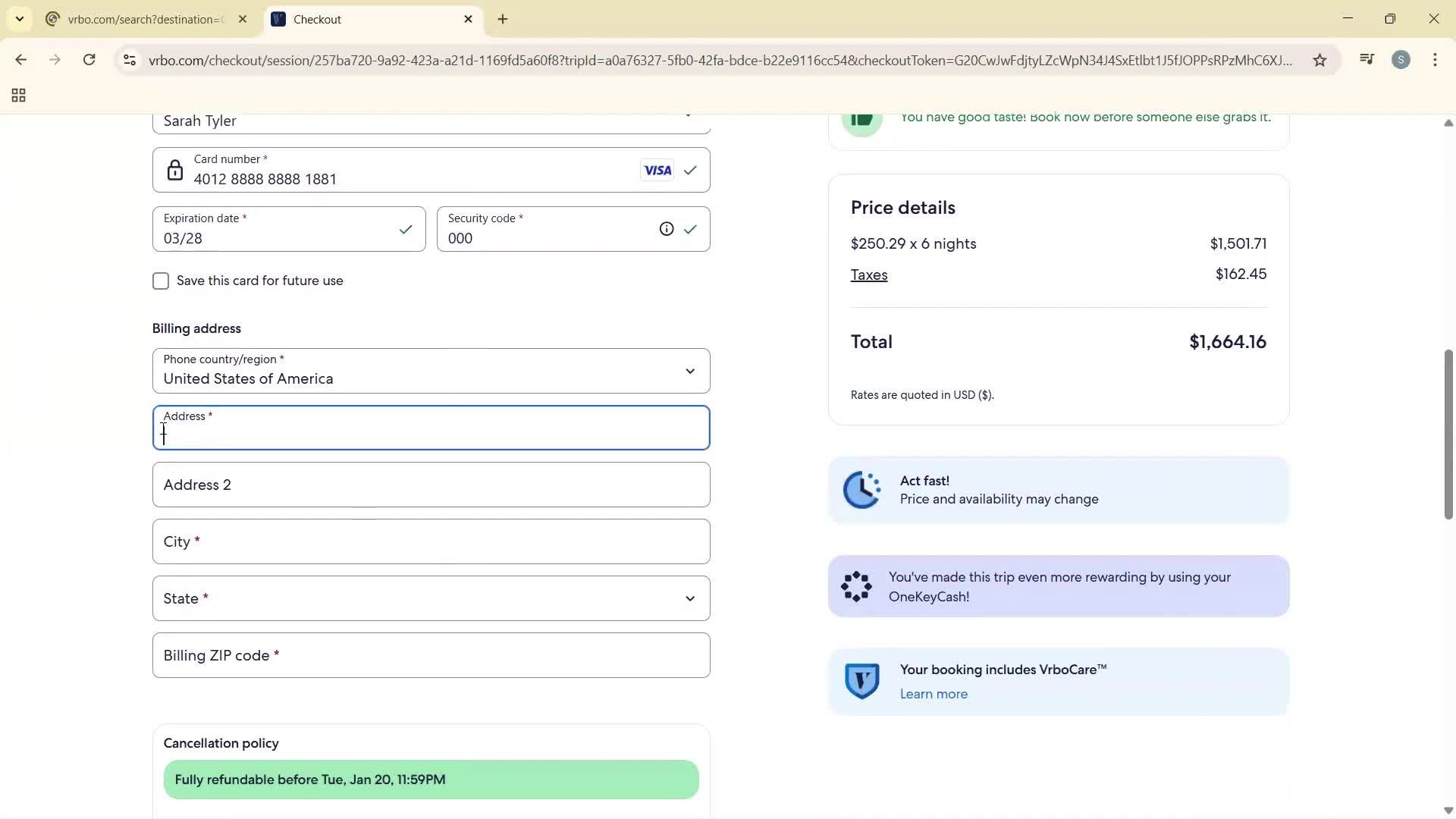Screen dimensions: 1456x819
Task: Click the VrboCare Learn more link
Action: pos(933,694)
